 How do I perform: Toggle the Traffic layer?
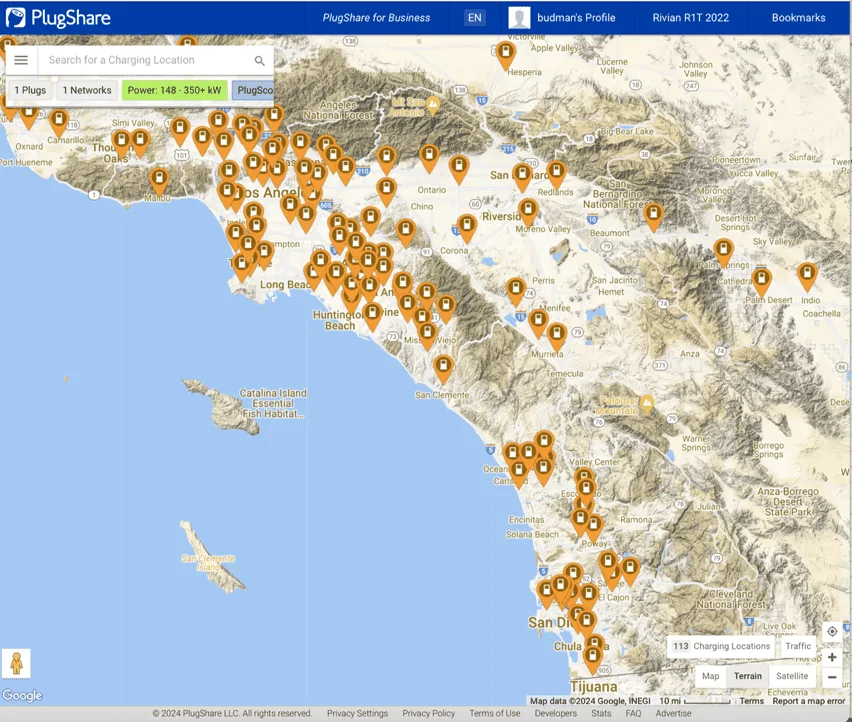pyautogui.click(x=798, y=646)
